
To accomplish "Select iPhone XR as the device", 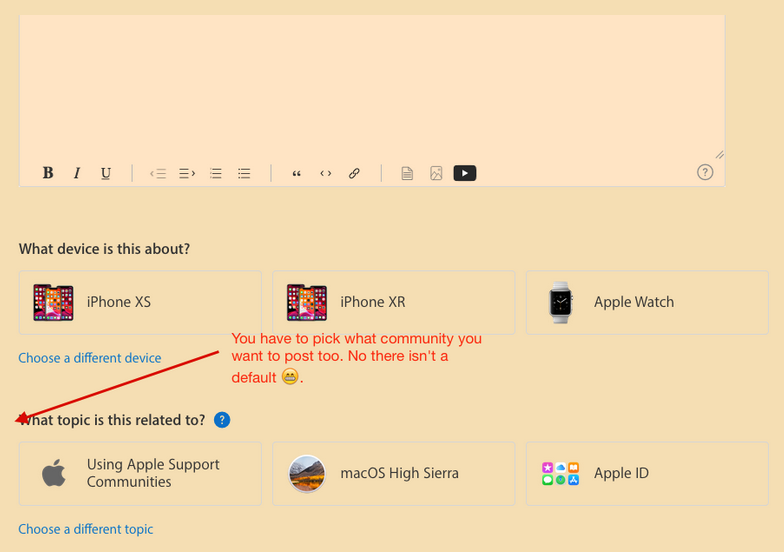I will (394, 302).
